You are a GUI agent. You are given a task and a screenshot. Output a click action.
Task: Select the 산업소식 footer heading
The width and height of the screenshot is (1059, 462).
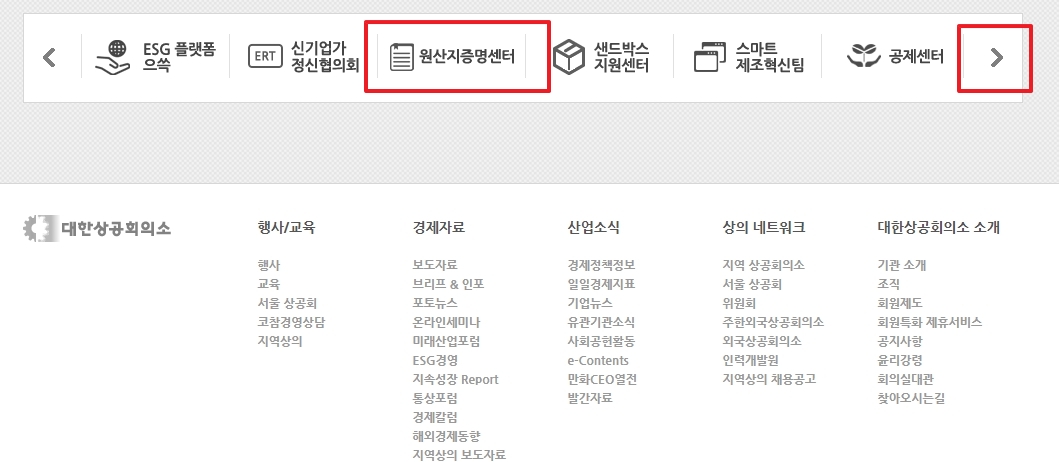594,228
